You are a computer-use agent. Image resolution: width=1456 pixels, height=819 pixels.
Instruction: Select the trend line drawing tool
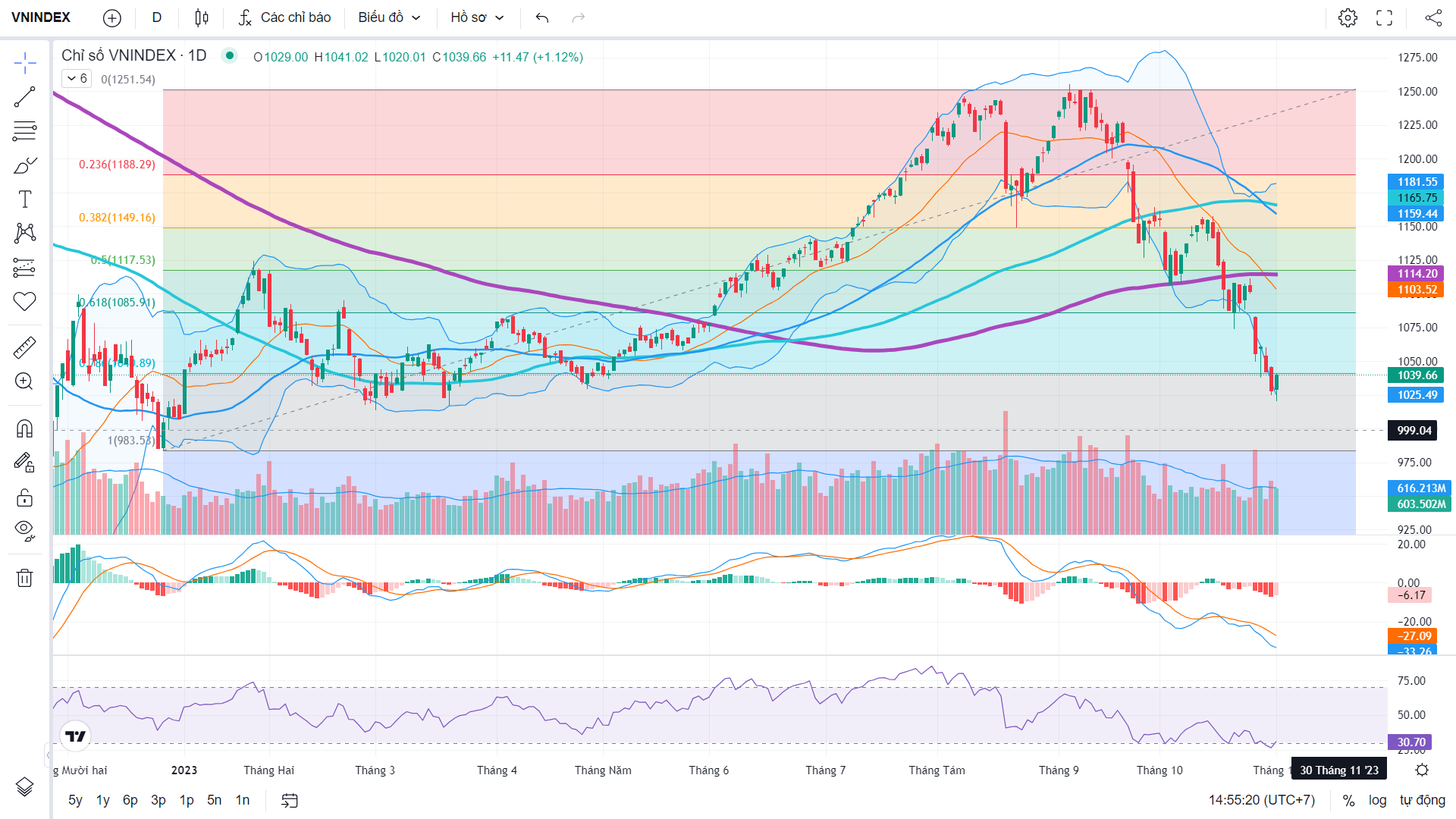tap(24, 97)
